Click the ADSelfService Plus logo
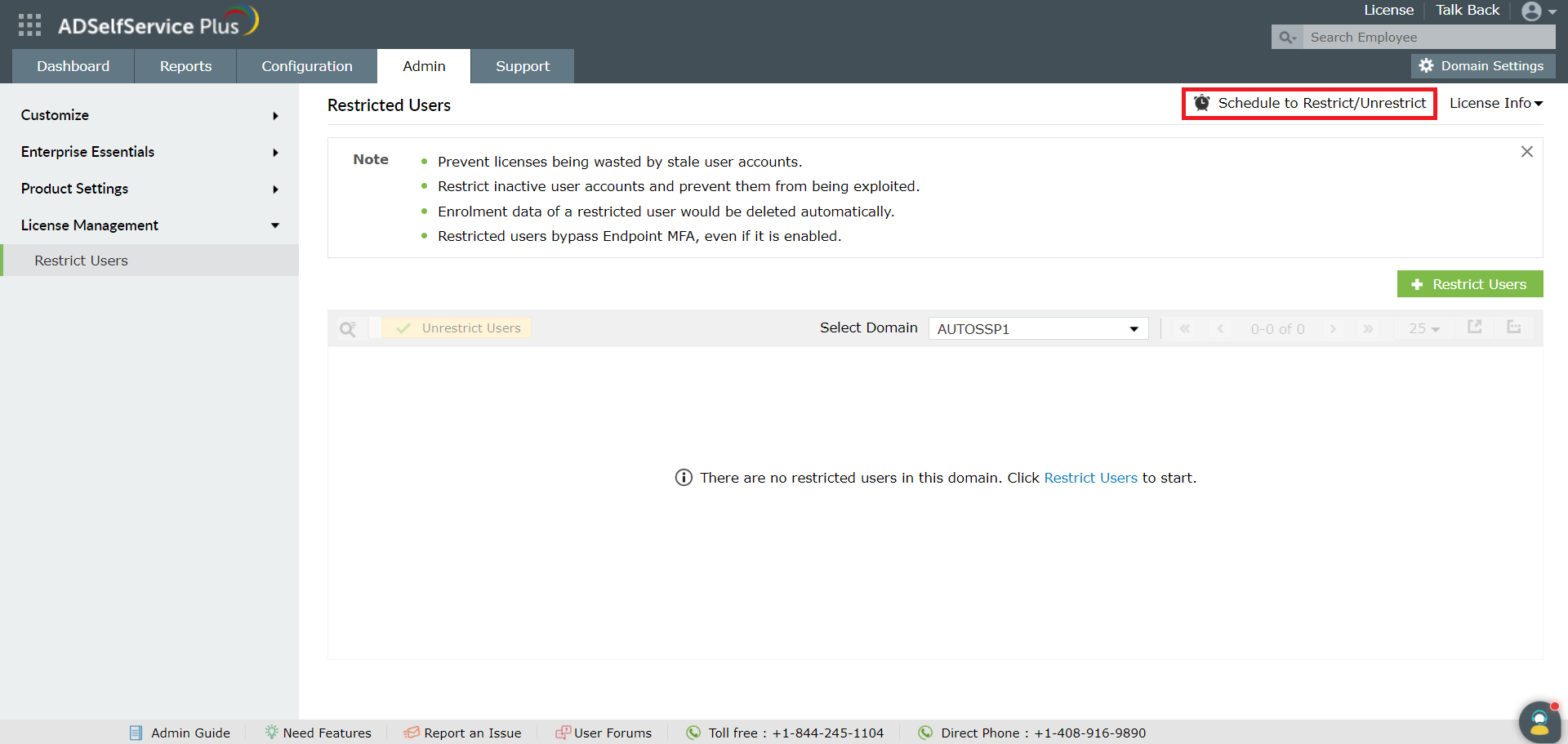Viewport: 1568px width, 744px height. coord(158,23)
